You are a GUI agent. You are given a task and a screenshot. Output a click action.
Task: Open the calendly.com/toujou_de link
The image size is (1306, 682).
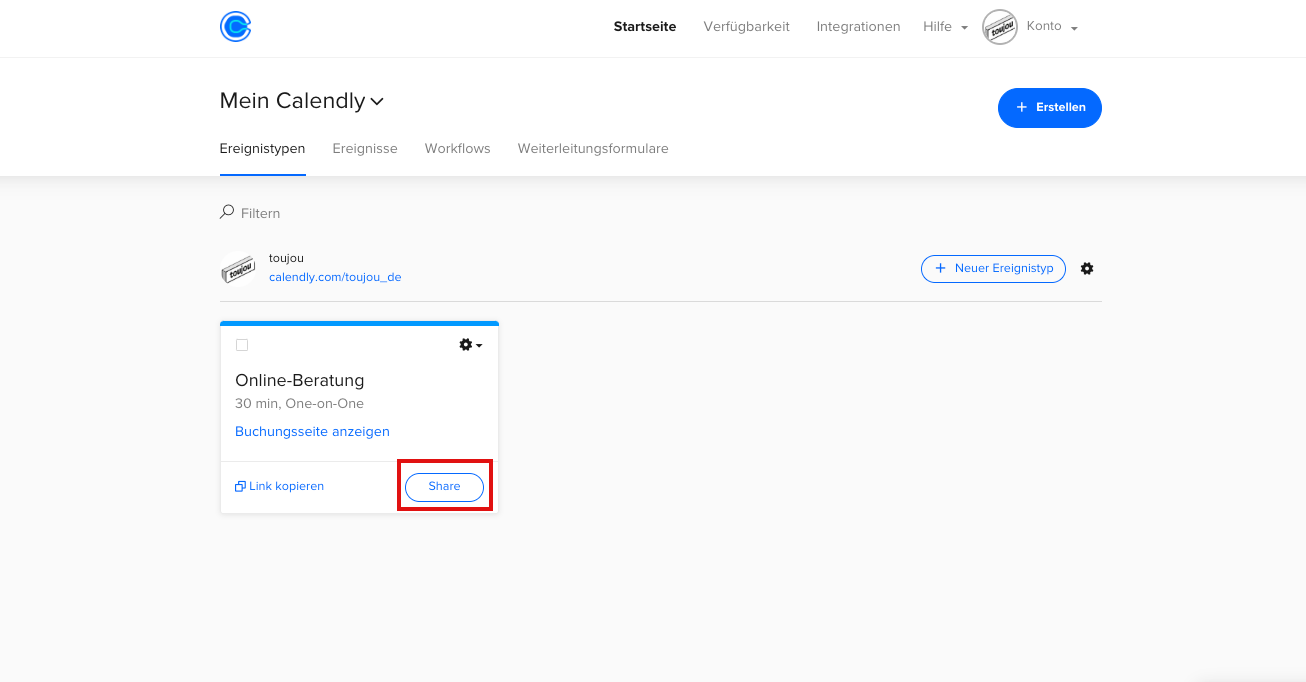335,277
